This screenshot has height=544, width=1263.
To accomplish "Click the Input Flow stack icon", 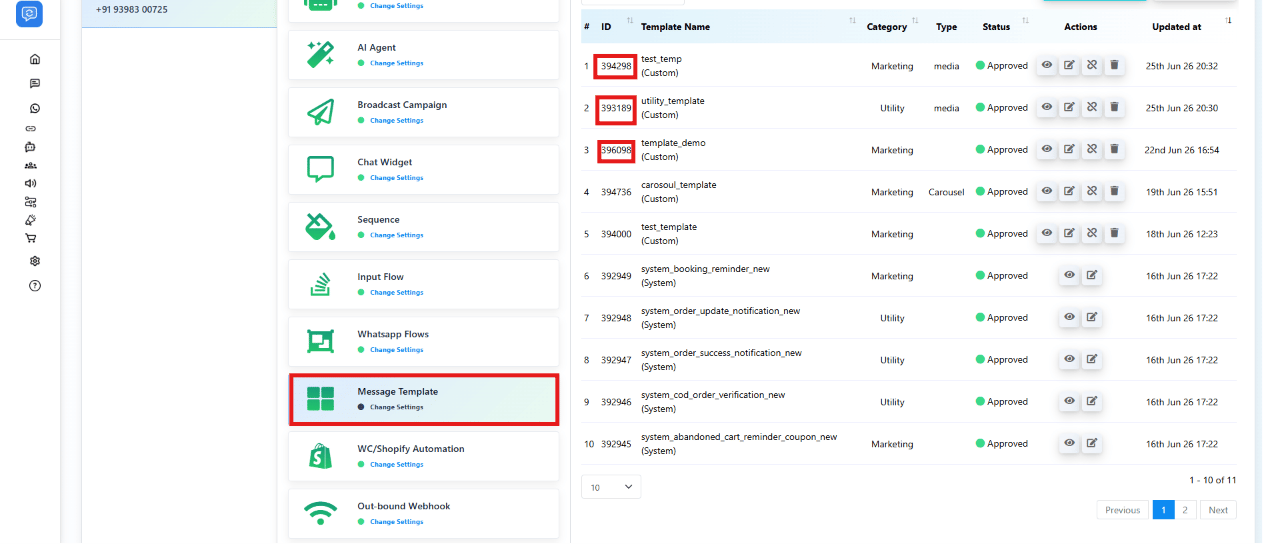I will [320, 284].
